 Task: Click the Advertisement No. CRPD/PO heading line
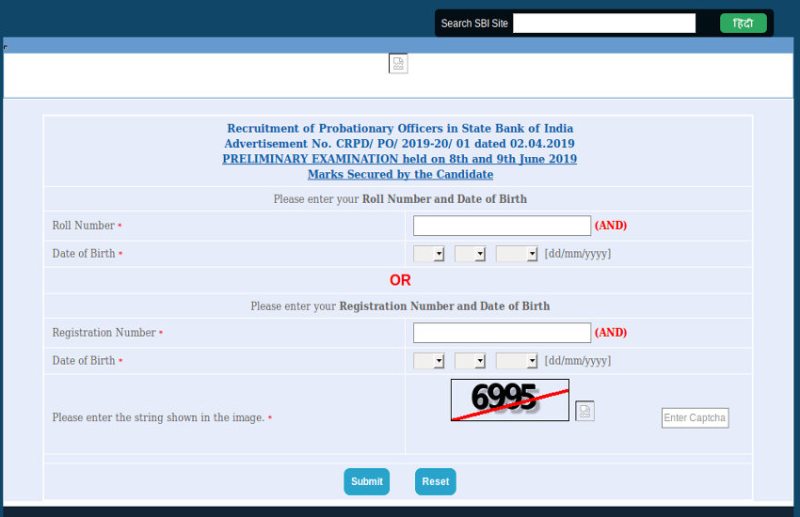click(400, 144)
